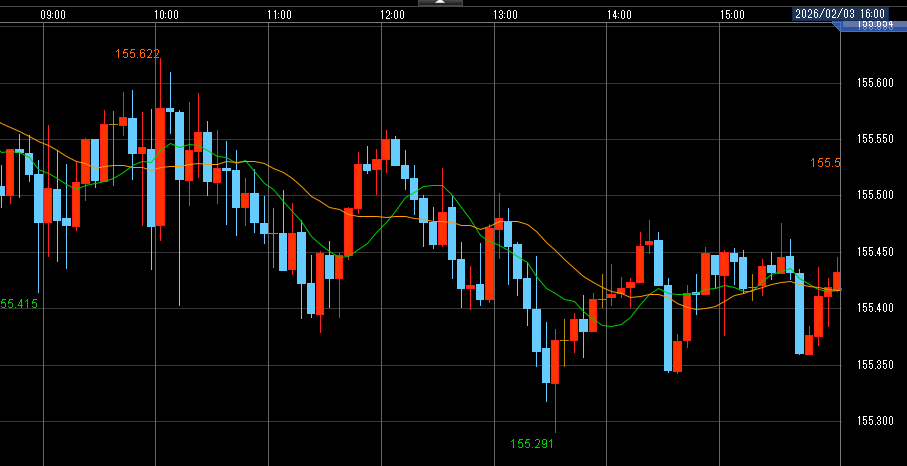Click the 155.300 price axis label
Image resolution: width=907 pixels, height=466 pixels.
click(x=875, y=421)
